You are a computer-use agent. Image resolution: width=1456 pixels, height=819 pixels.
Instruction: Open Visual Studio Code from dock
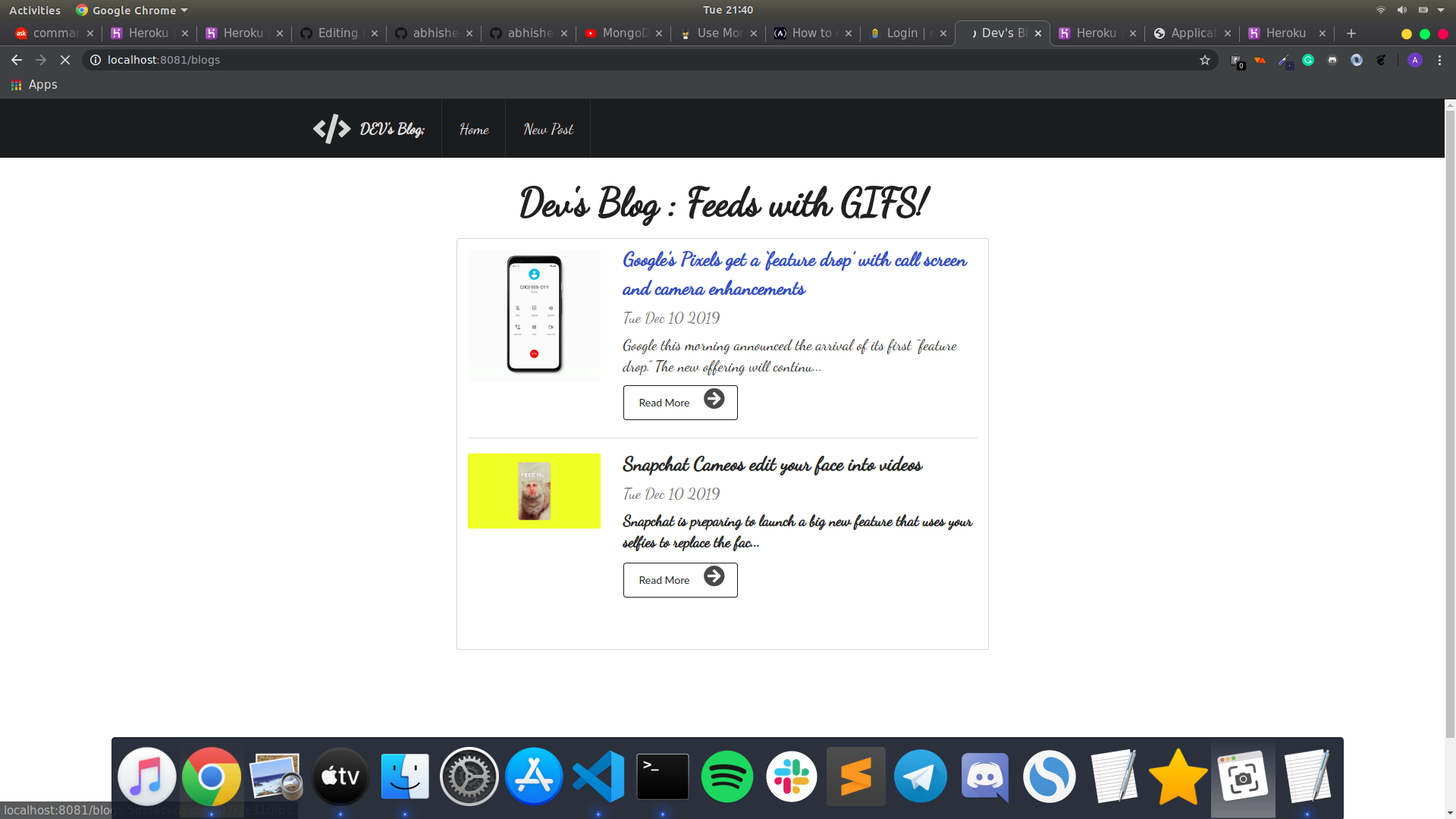point(598,776)
